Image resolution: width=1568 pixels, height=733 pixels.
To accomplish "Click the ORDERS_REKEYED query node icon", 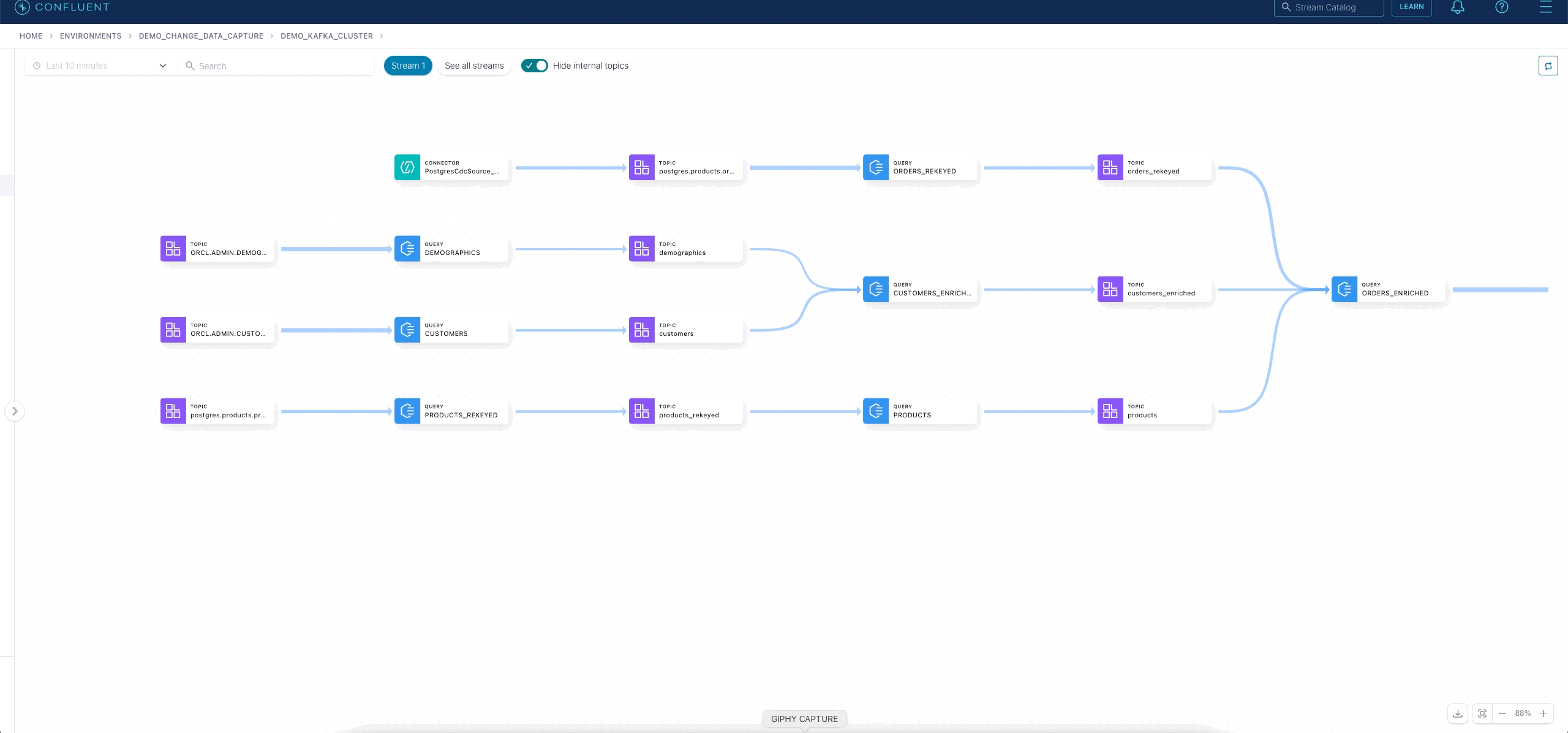I will tap(876, 167).
